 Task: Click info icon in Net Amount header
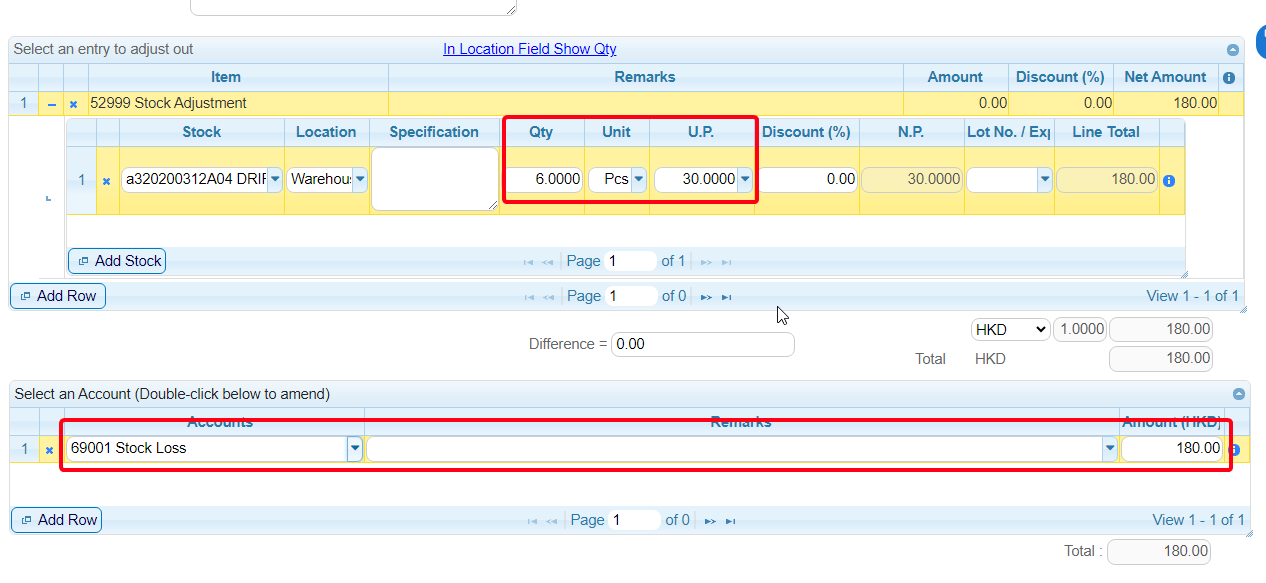click(x=1229, y=78)
